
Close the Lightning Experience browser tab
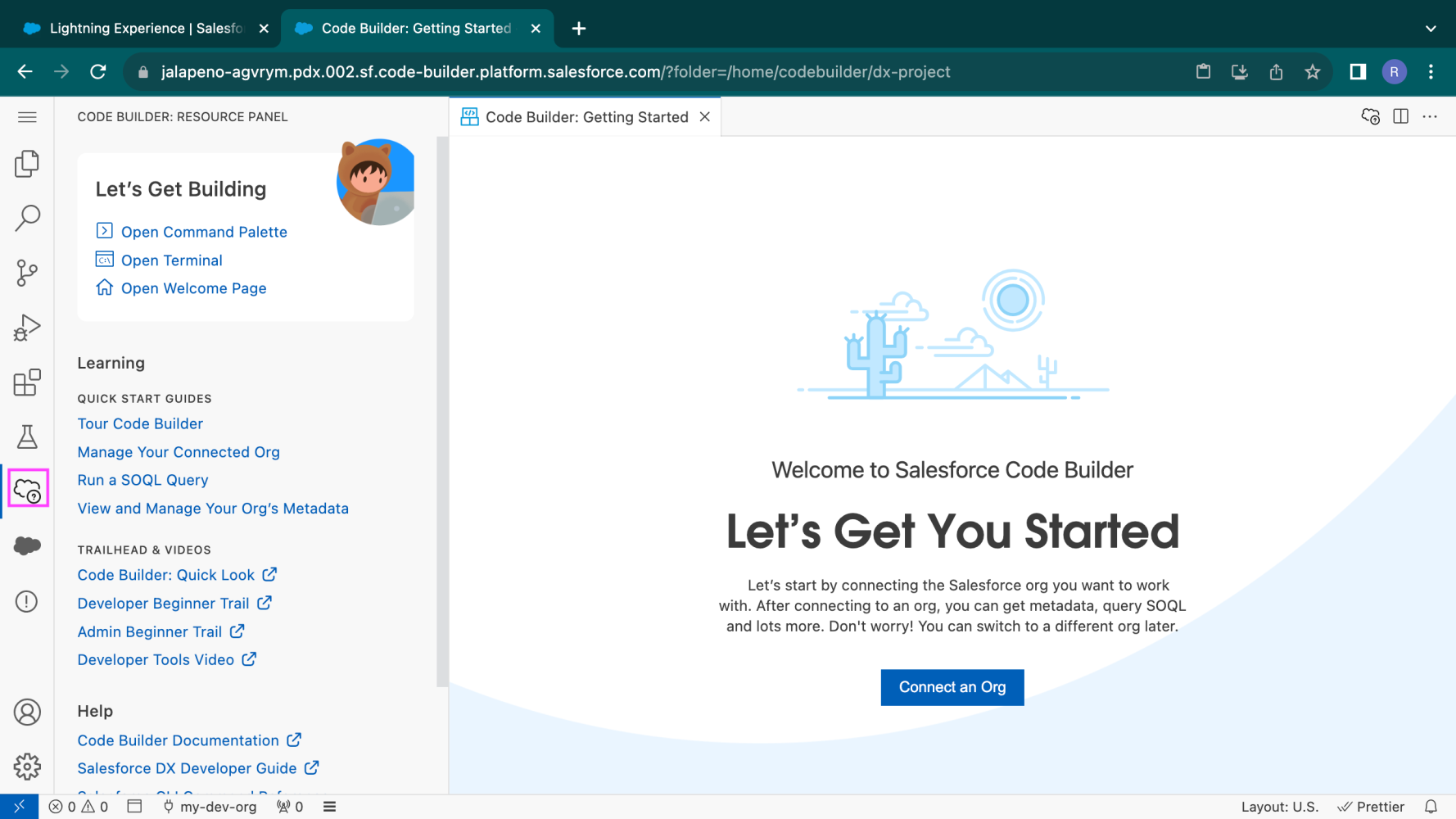tap(264, 28)
